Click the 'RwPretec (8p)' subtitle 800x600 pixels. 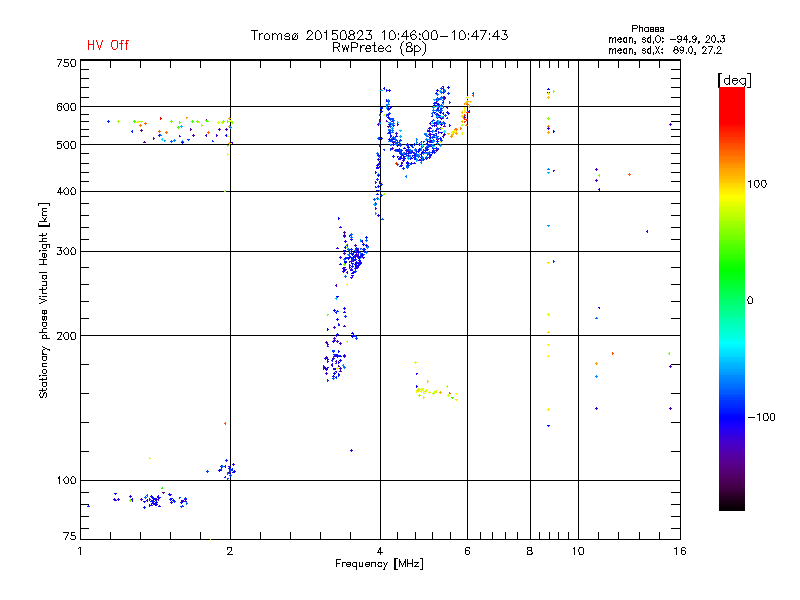[x=379, y=48]
